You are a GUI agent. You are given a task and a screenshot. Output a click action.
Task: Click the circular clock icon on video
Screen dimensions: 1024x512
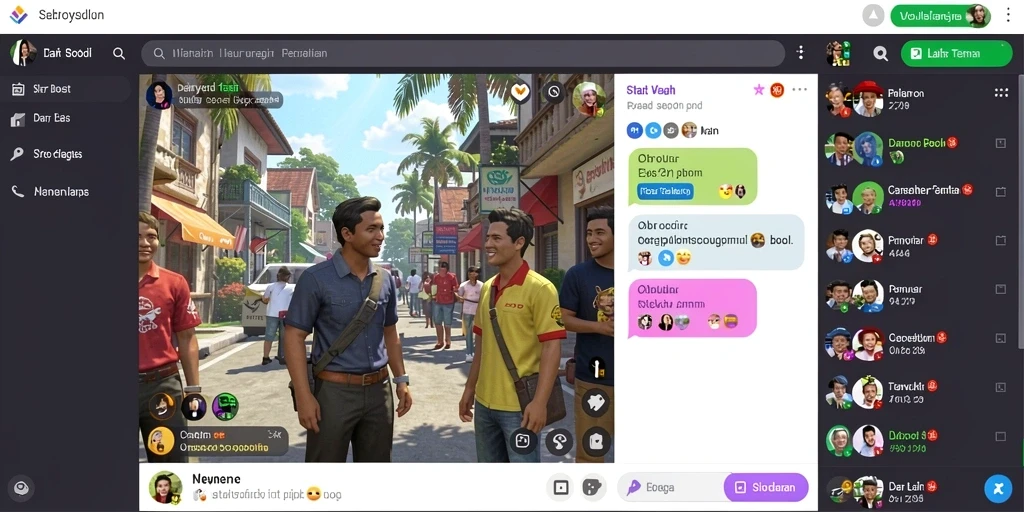(x=554, y=92)
